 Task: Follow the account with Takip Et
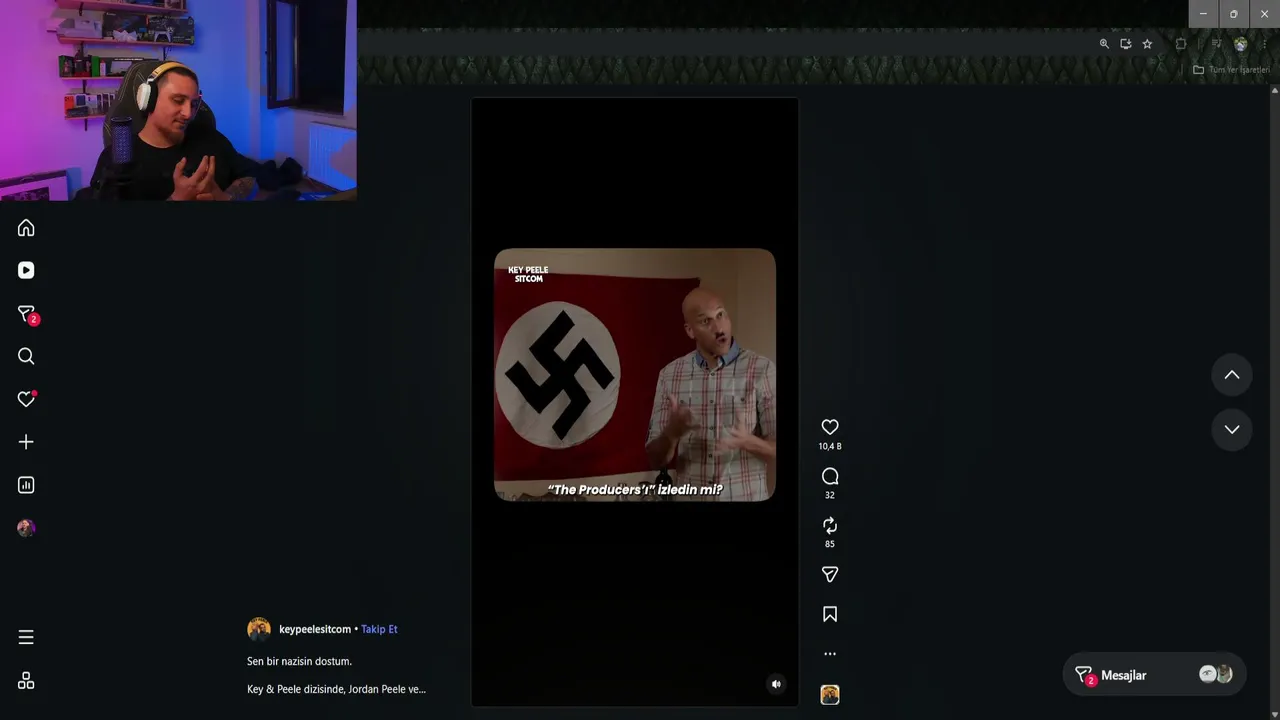(x=379, y=629)
